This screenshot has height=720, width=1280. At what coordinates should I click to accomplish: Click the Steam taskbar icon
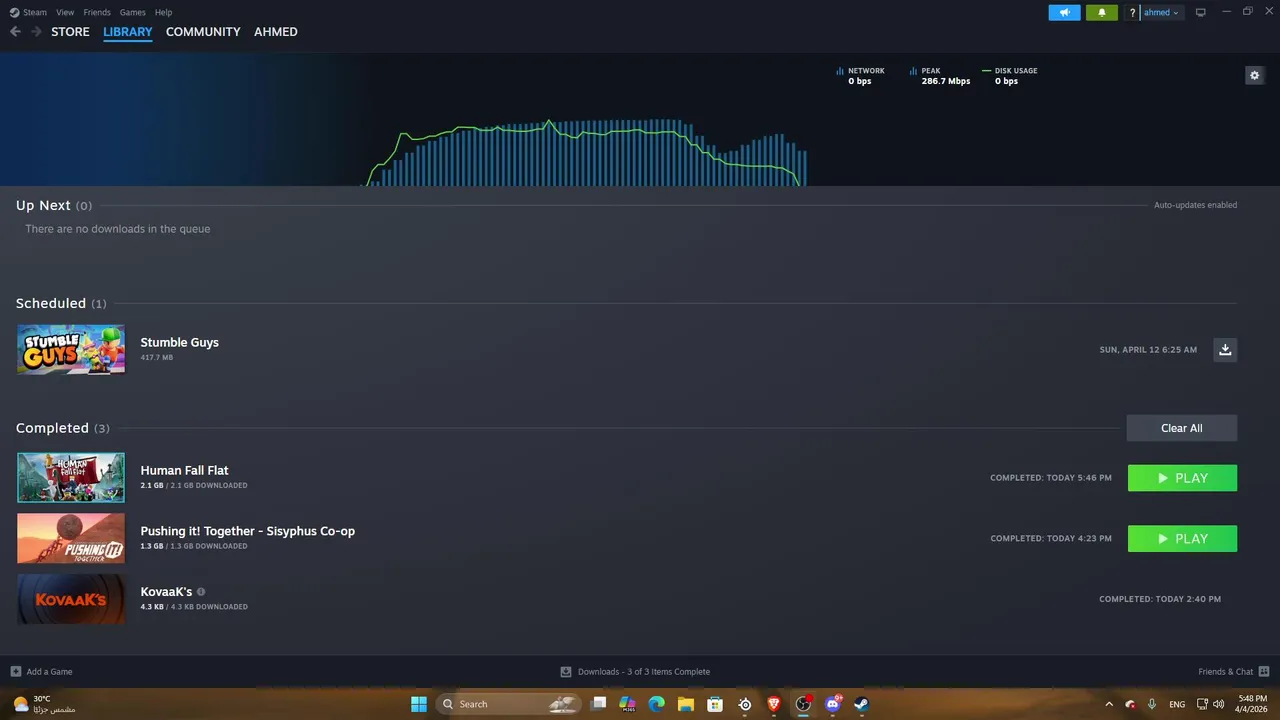coord(861,704)
